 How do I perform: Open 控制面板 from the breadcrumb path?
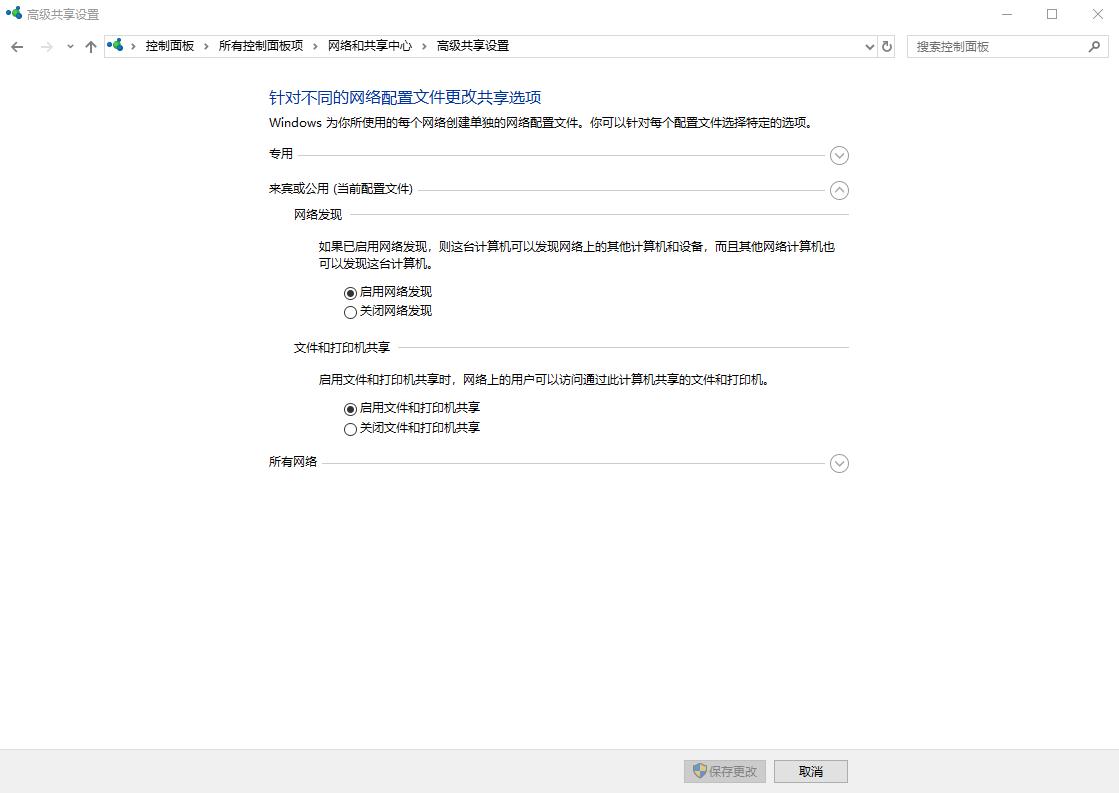click(x=170, y=45)
